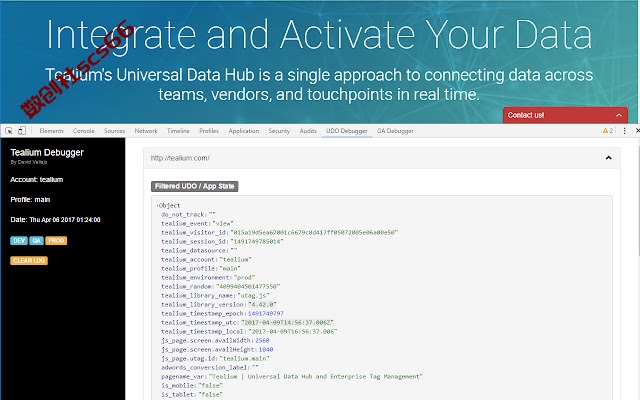
Task: Click the tealium_account row
Action: 206,260
